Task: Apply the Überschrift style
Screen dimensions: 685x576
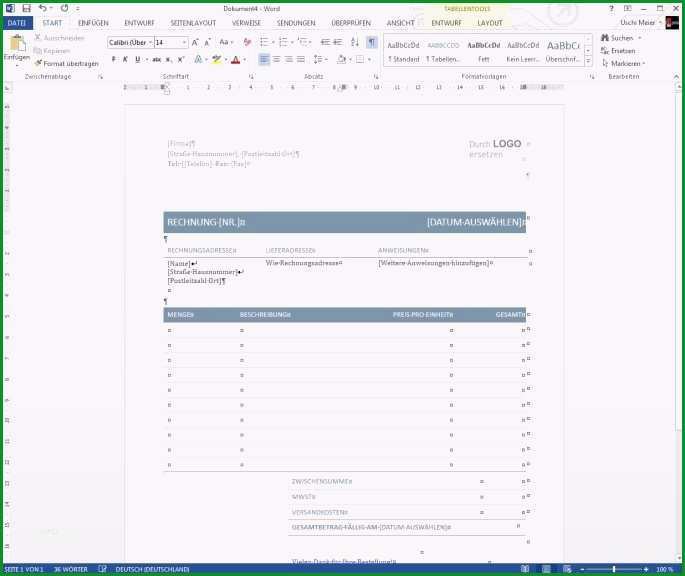Action: (x=563, y=51)
